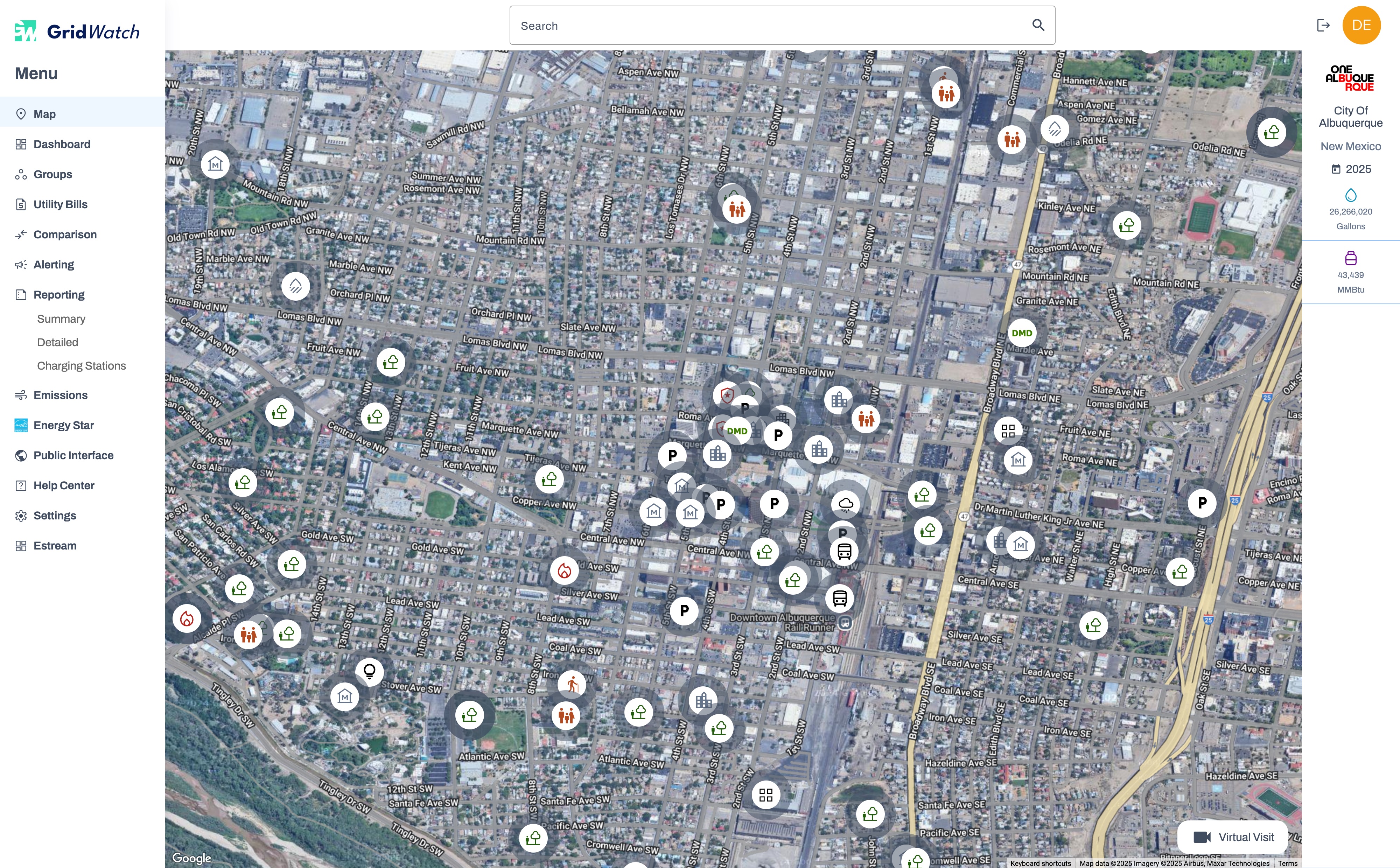The width and height of the screenshot is (1400, 868).
Task: Collapse the Reporting menu section
Action: [x=83, y=294]
